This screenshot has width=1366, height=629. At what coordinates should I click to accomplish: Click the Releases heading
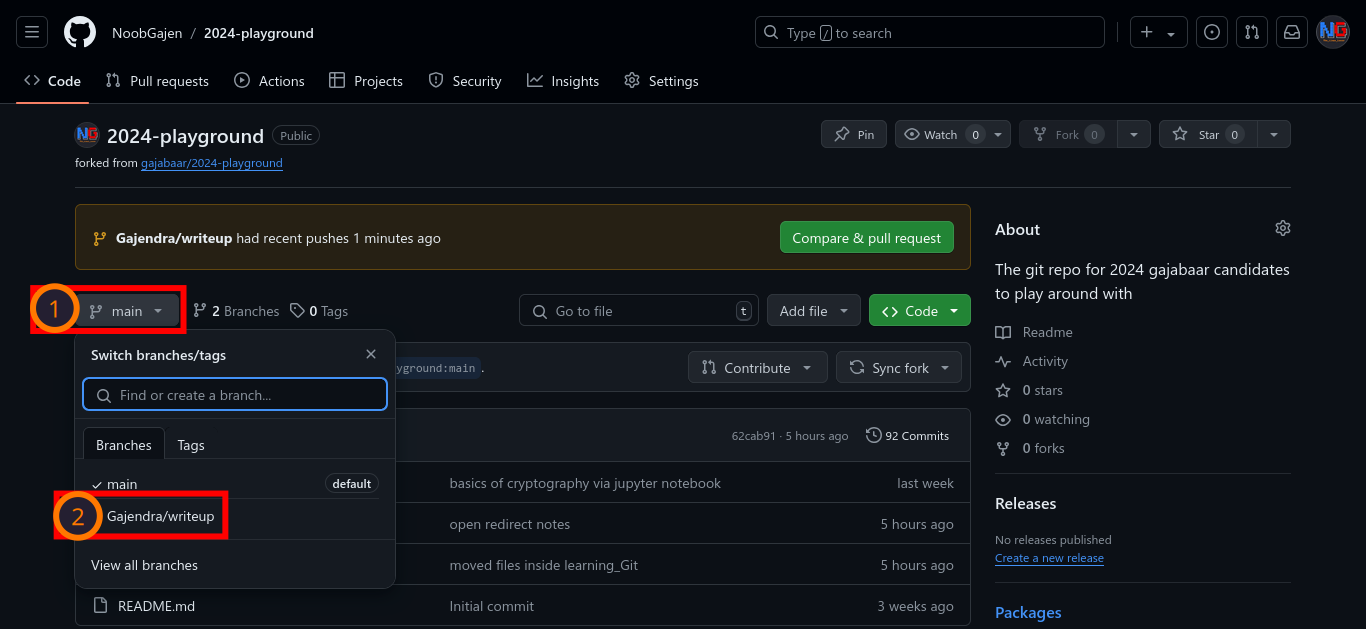point(1026,503)
